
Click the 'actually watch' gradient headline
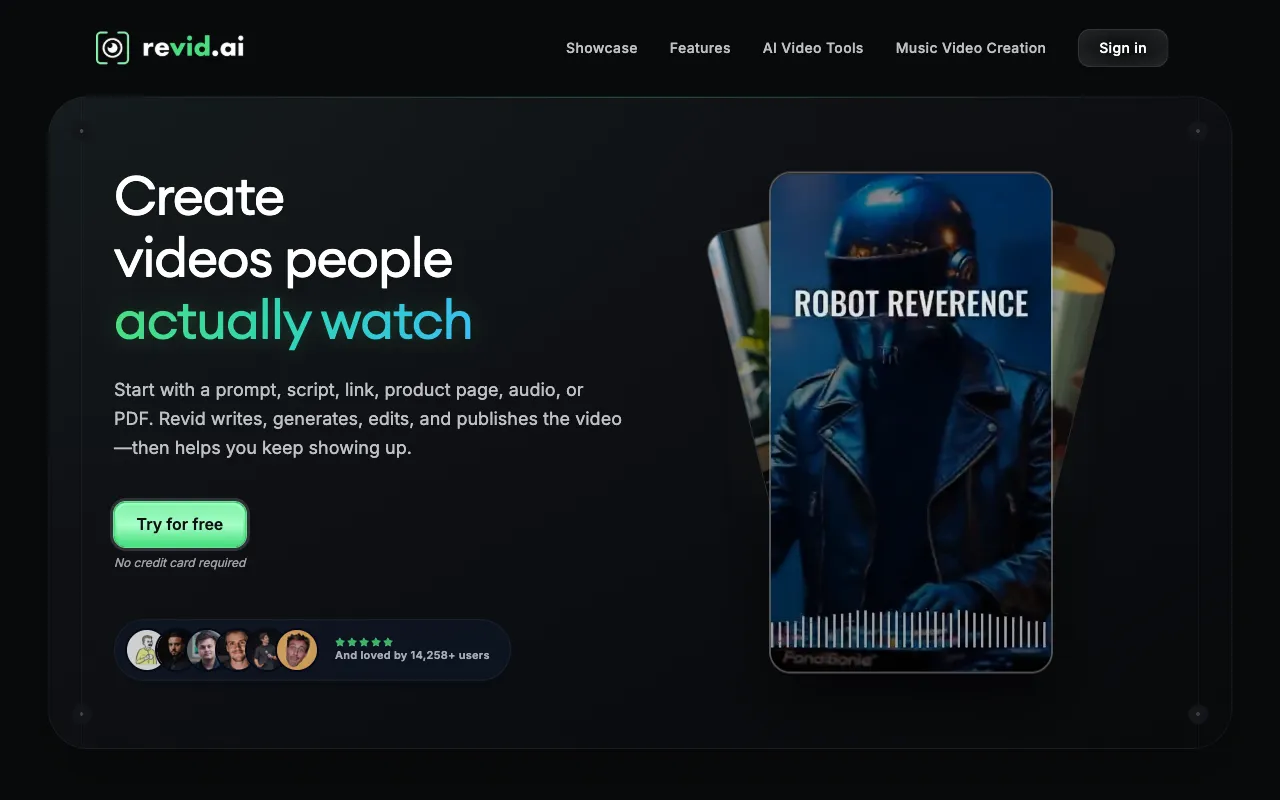[293, 321]
